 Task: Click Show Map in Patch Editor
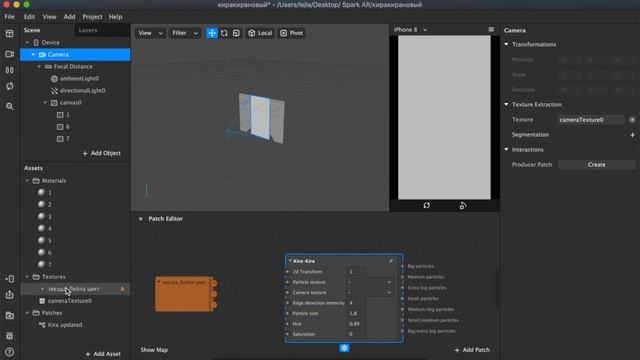point(154,350)
